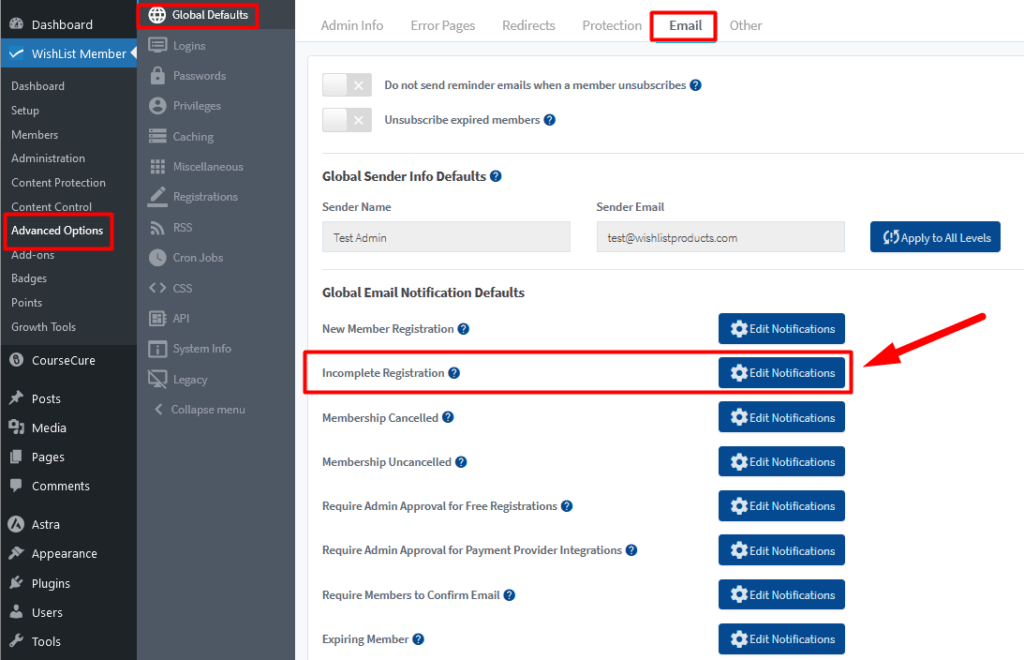Enable Unsubscribe expired members toggle
The width and height of the screenshot is (1024, 660).
pyautogui.click(x=347, y=120)
